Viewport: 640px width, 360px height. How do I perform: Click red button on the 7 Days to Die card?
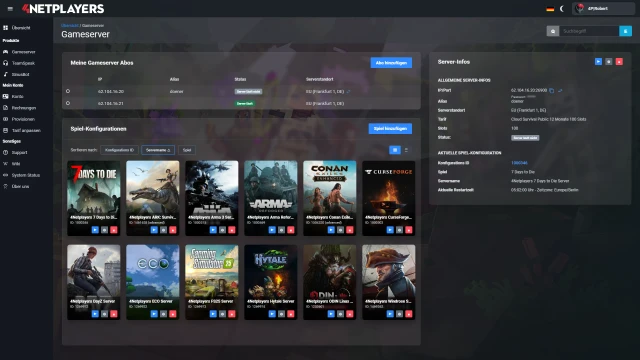pos(114,230)
